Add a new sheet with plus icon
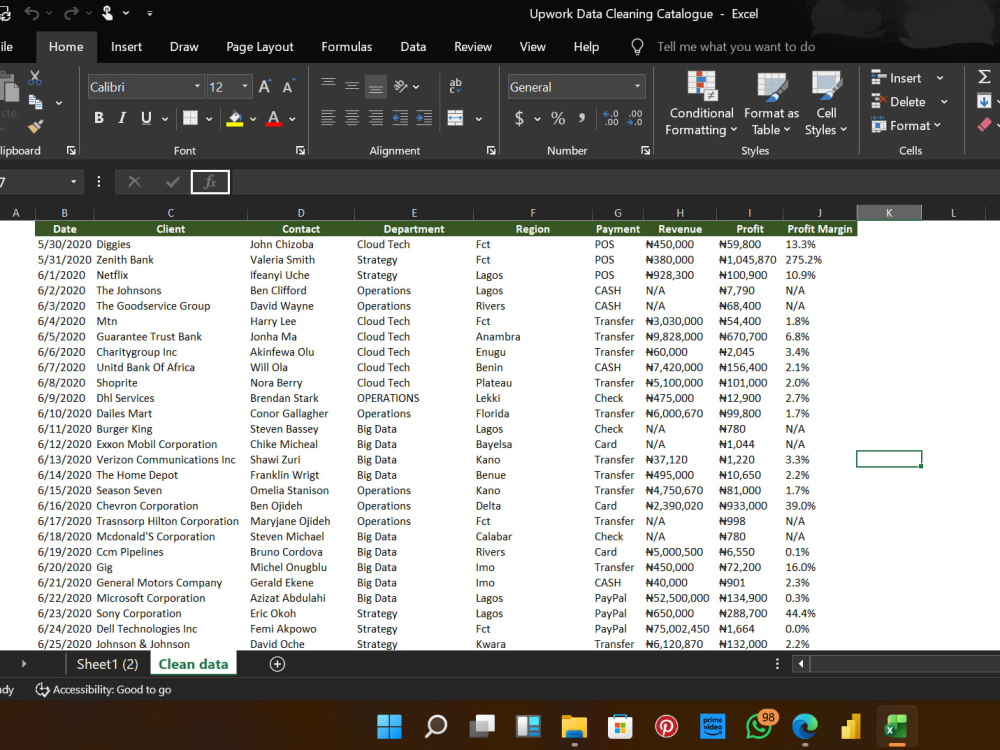1000x750 pixels. coord(277,664)
